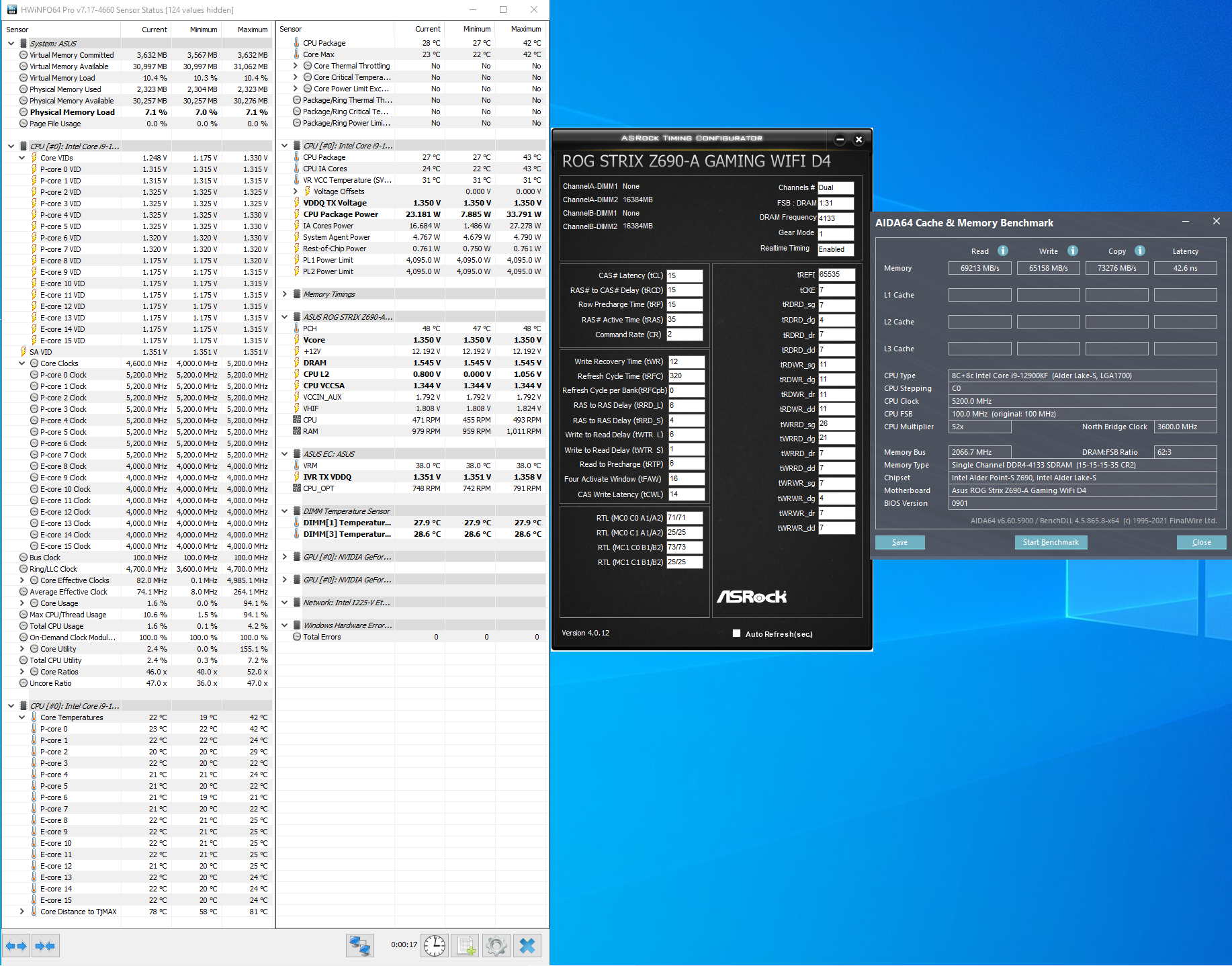Viewport: 1232px width, 966px height.
Task: Expand the Core Ratios node
Action: pyautogui.click(x=21, y=672)
